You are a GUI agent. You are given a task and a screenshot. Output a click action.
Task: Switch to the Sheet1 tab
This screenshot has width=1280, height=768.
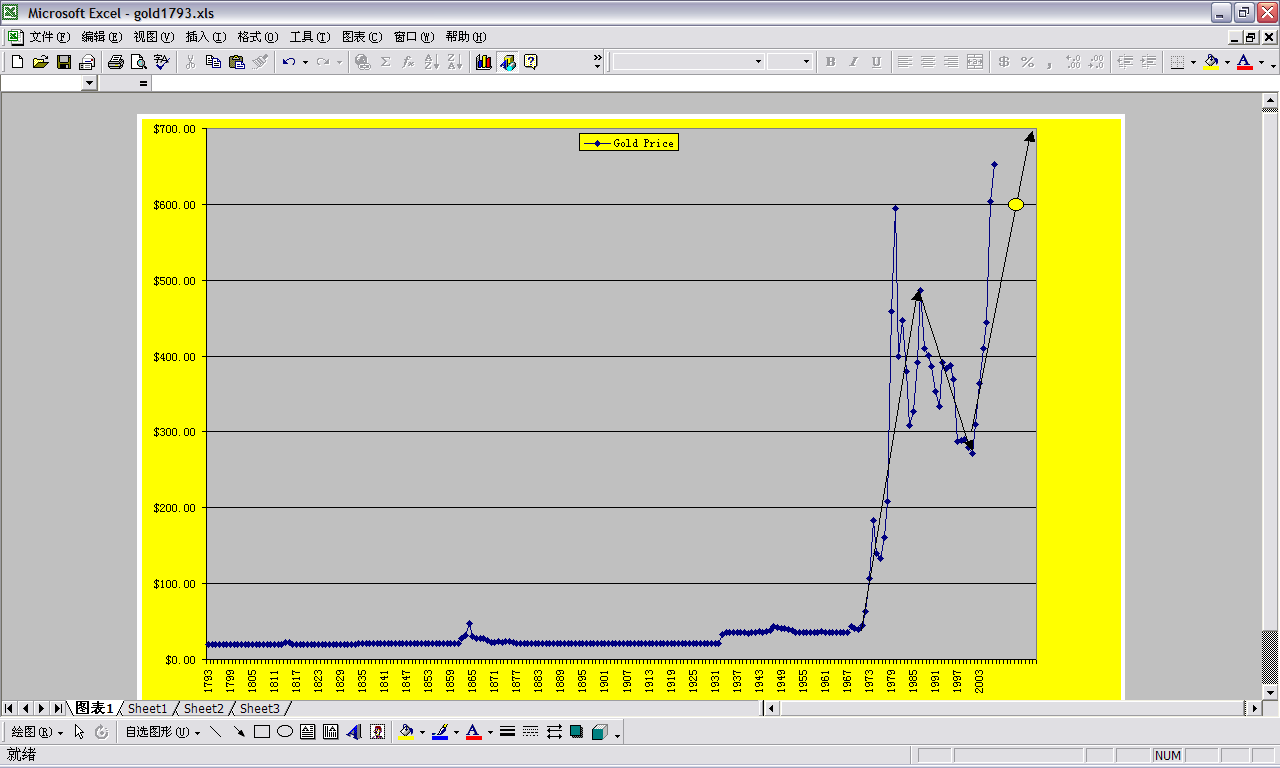[x=147, y=708]
